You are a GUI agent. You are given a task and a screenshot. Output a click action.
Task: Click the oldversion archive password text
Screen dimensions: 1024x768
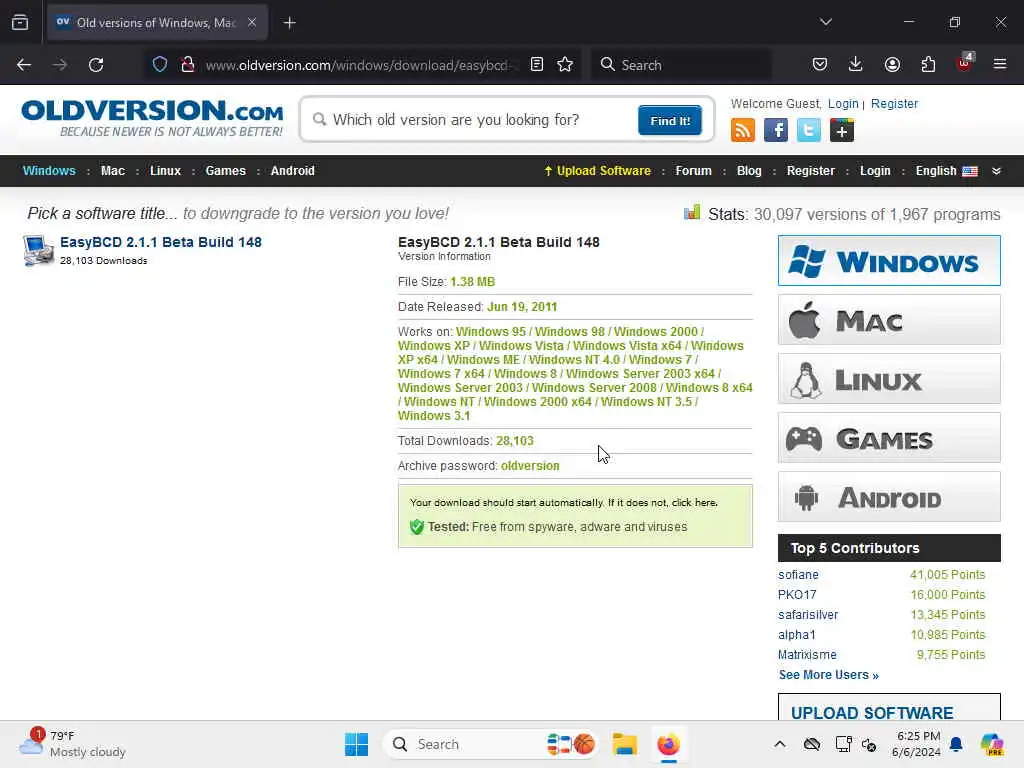(530, 466)
